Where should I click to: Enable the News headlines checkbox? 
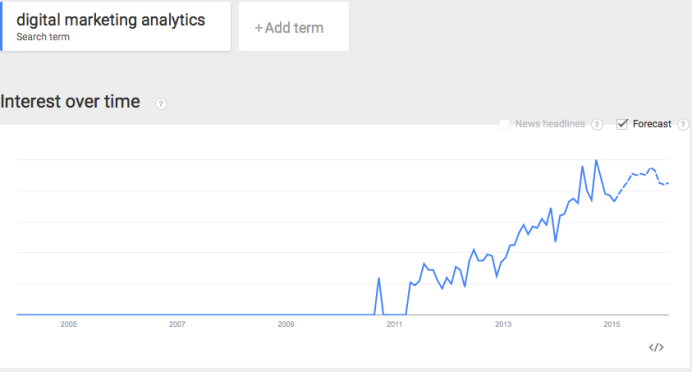click(x=504, y=124)
